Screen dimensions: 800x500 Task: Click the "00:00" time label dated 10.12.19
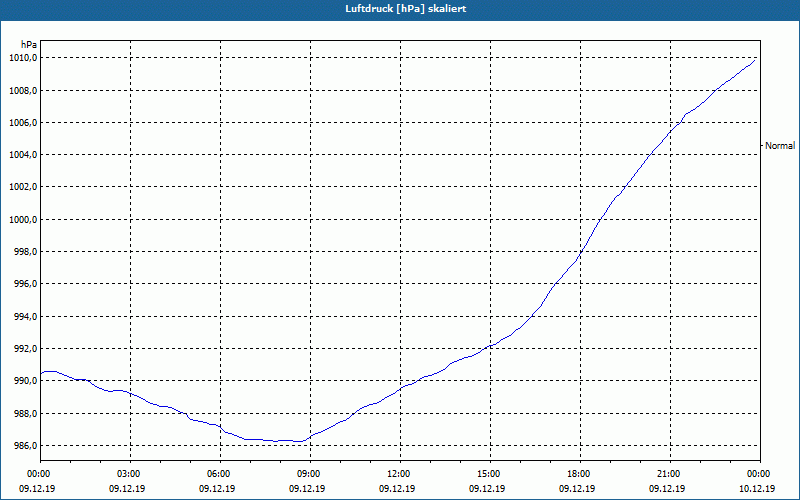tap(760, 474)
